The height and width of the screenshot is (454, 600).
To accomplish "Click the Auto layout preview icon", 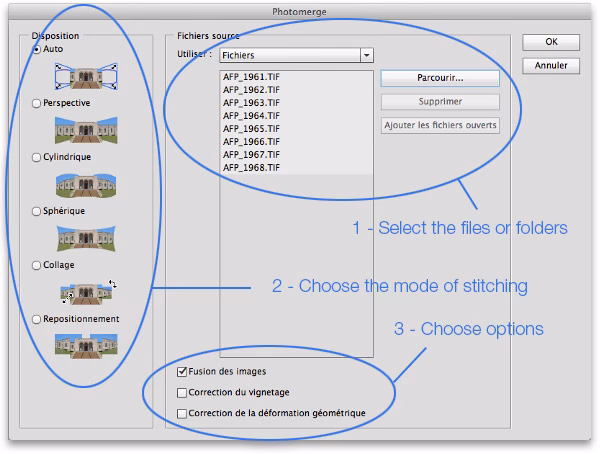I will point(86,76).
